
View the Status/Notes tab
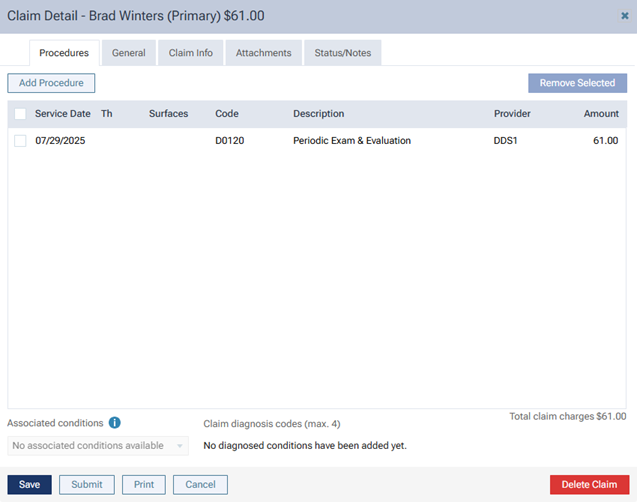pyautogui.click(x=342, y=53)
